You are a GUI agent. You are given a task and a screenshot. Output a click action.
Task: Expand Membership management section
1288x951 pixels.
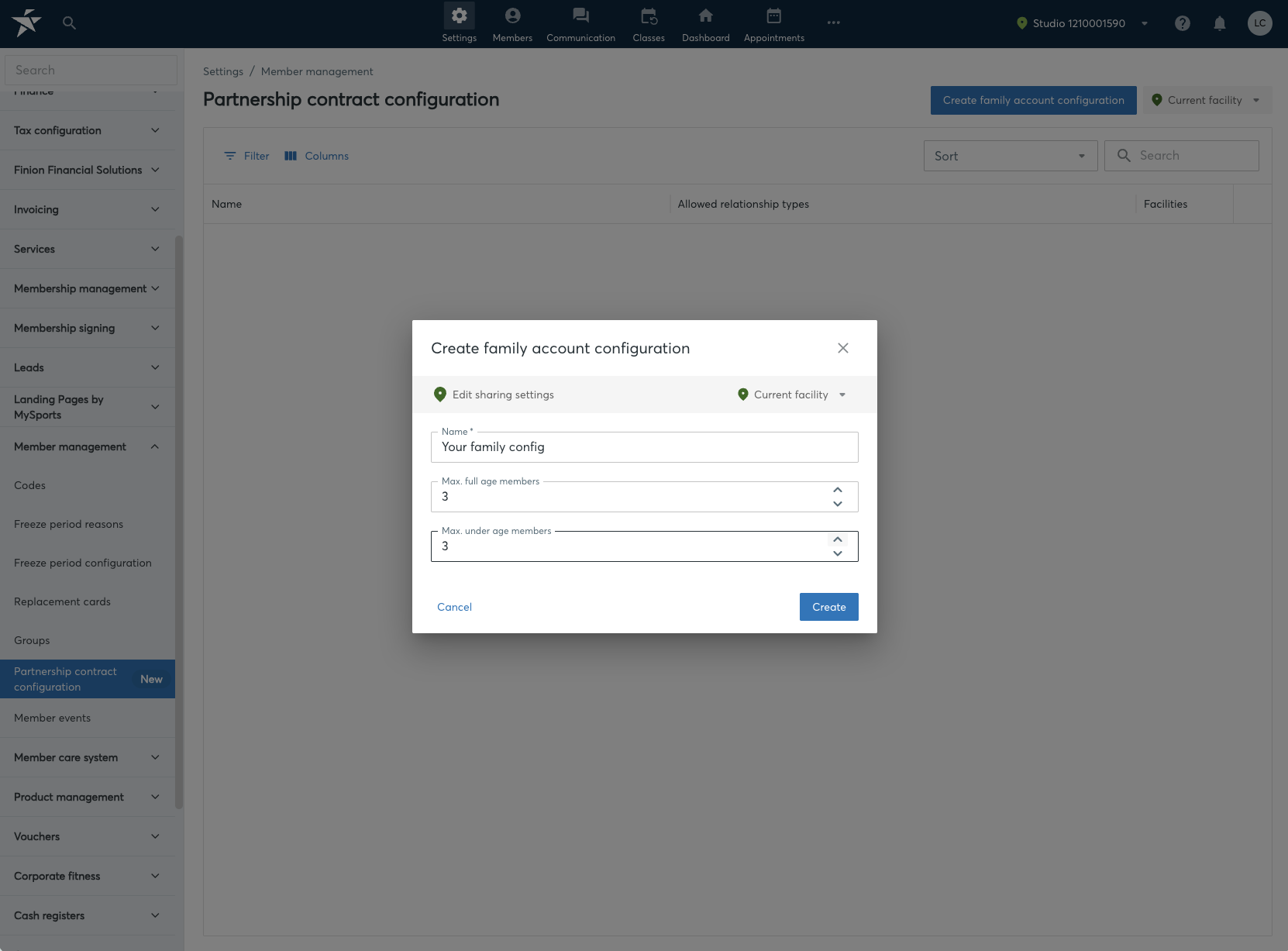coord(88,288)
